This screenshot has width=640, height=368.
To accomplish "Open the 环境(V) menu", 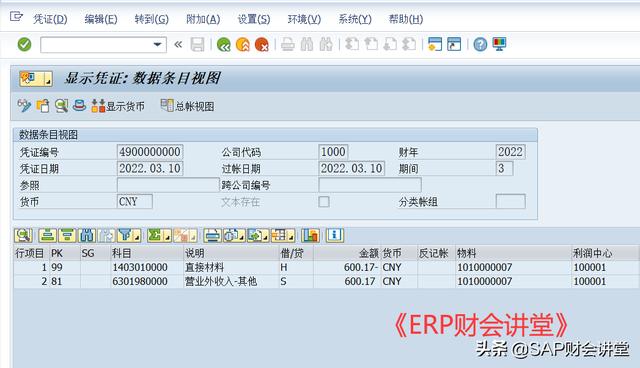I will click(x=304, y=19).
